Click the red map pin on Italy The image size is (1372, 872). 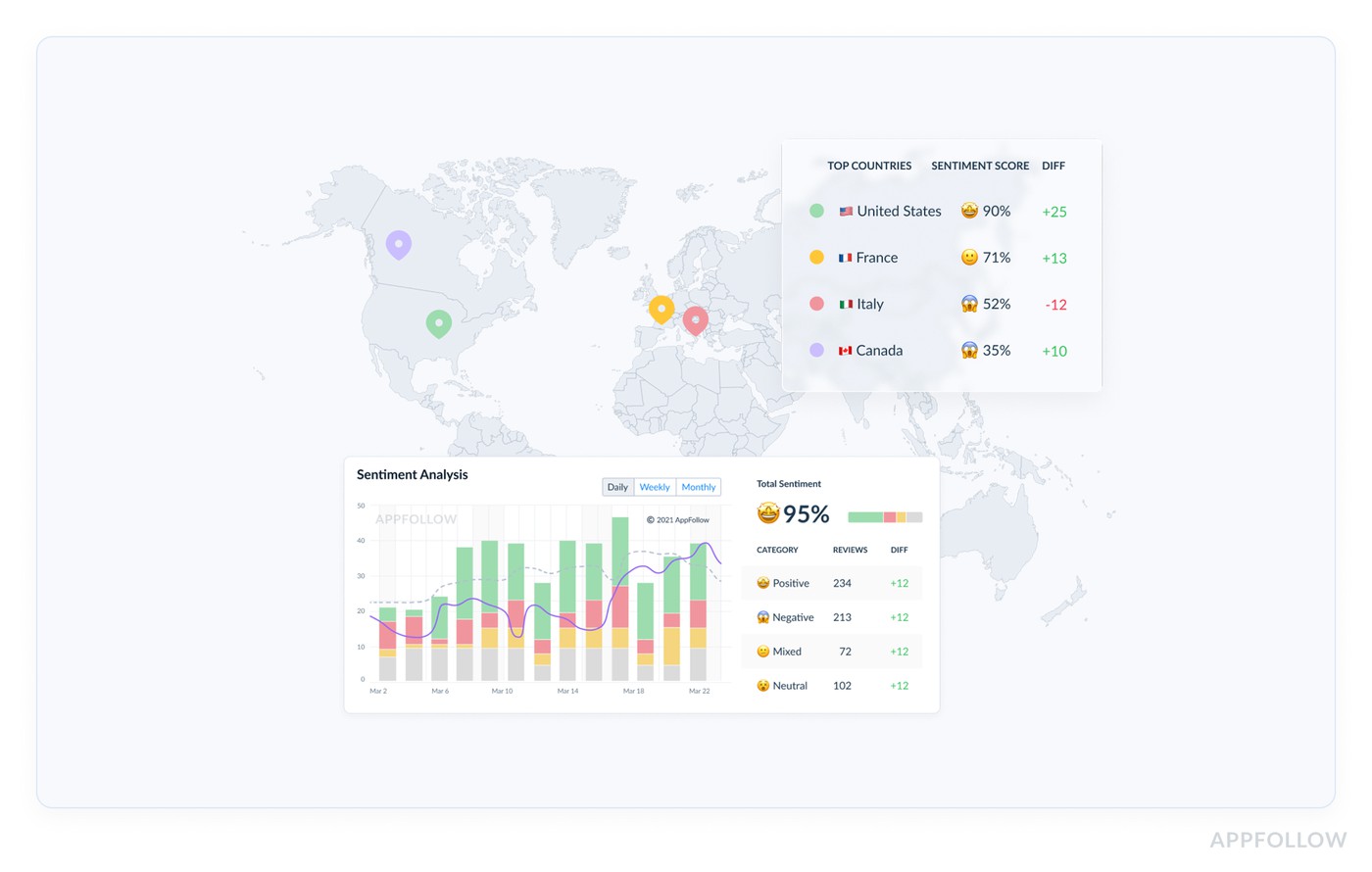coord(696,319)
